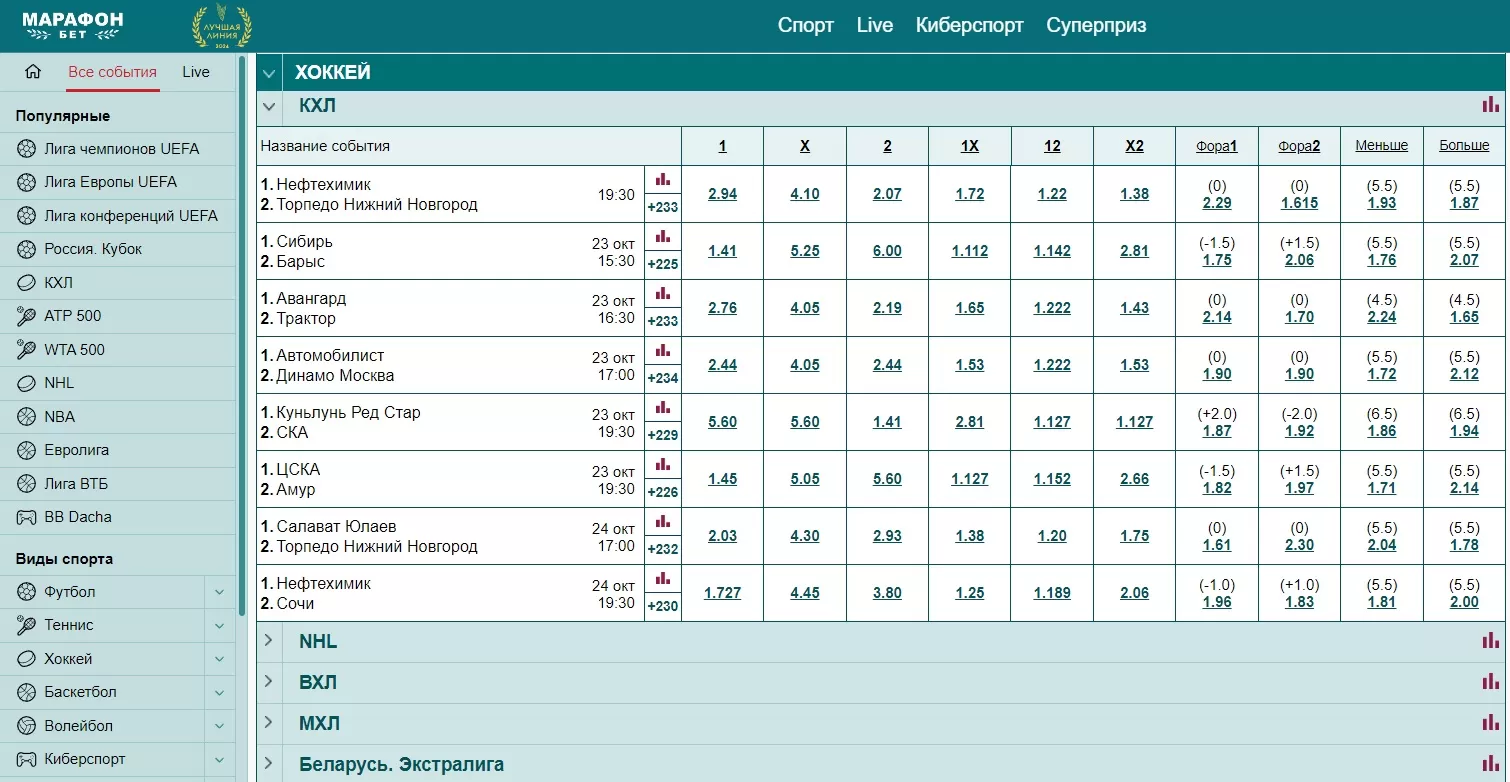The width and height of the screenshot is (1510, 782).
Task: Open Суперприз in the top menu
Action: [1096, 26]
